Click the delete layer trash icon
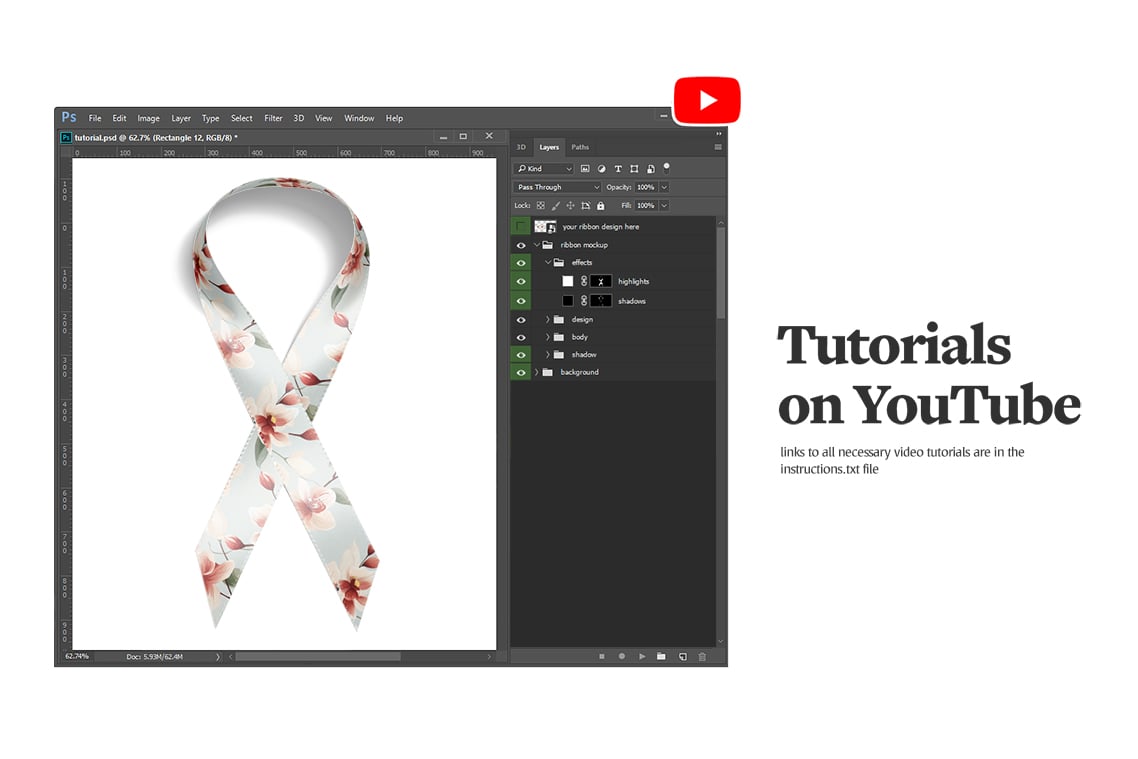 pos(702,657)
